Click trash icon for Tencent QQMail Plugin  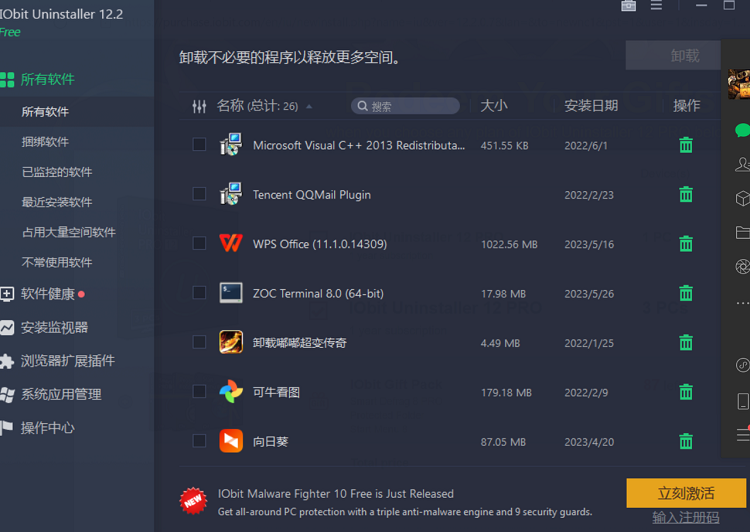click(x=686, y=194)
